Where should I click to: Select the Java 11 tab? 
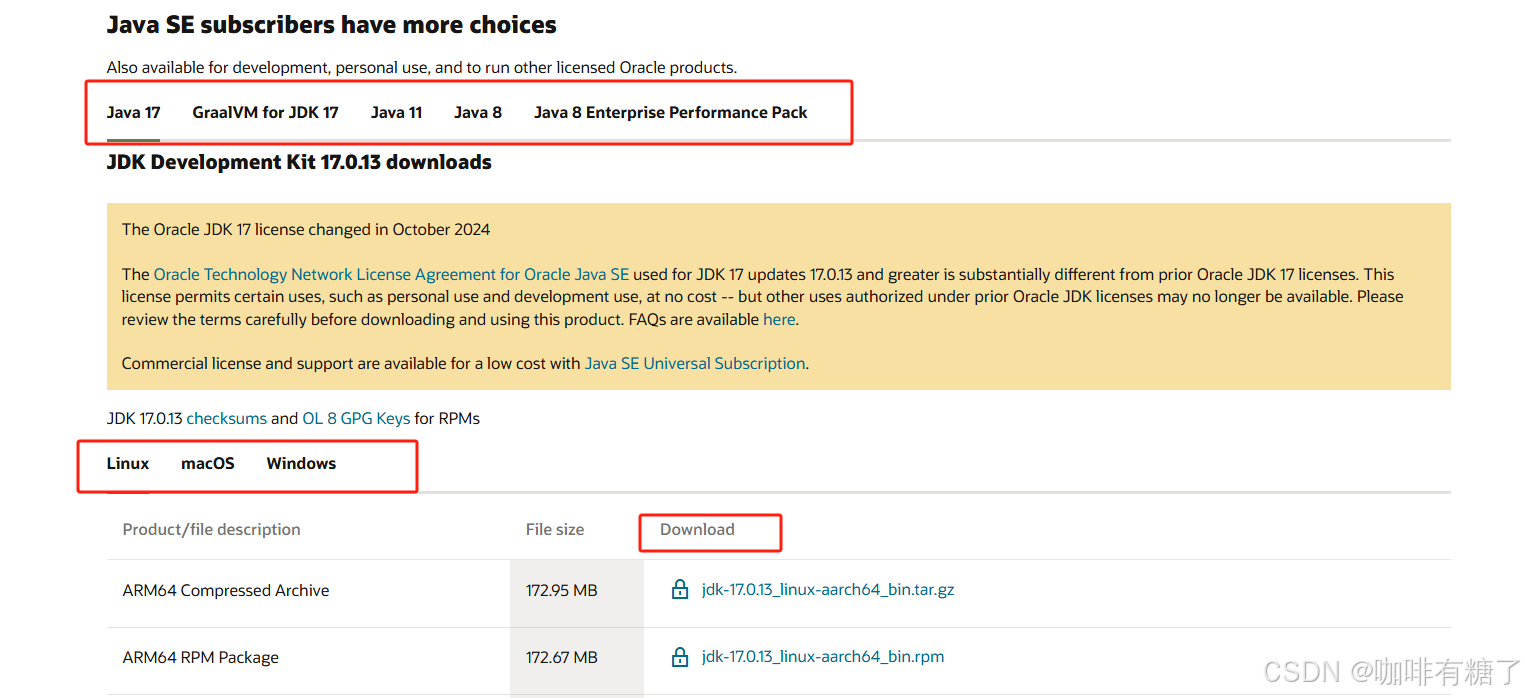396,112
